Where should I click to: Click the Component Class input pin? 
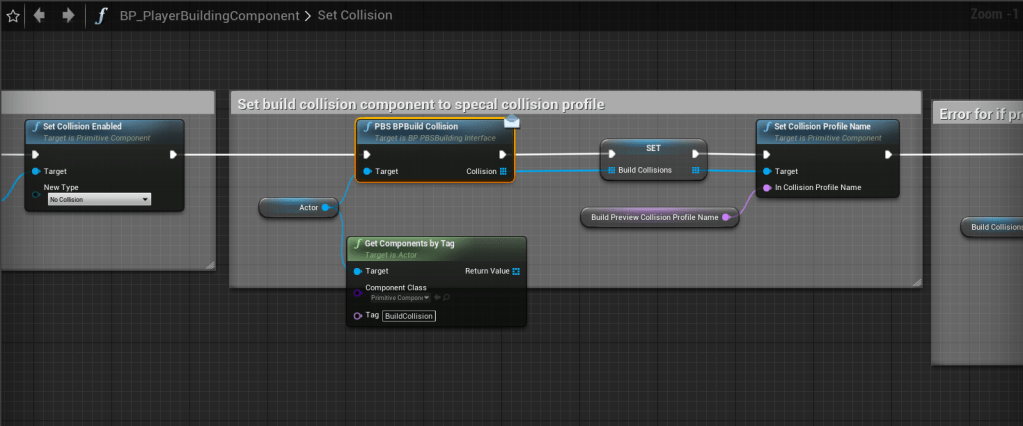[x=358, y=293]
